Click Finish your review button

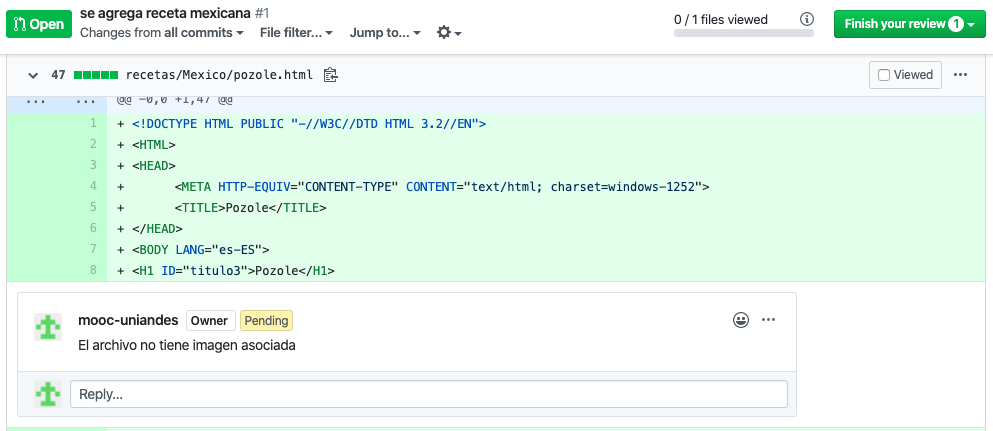coord(910,24)
